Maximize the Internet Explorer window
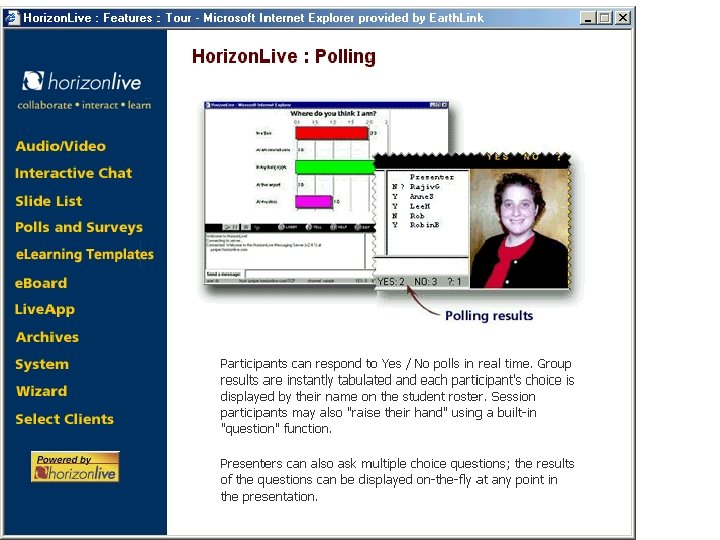The height and width of the screenshot is (540, 720). tap(605, 18)
